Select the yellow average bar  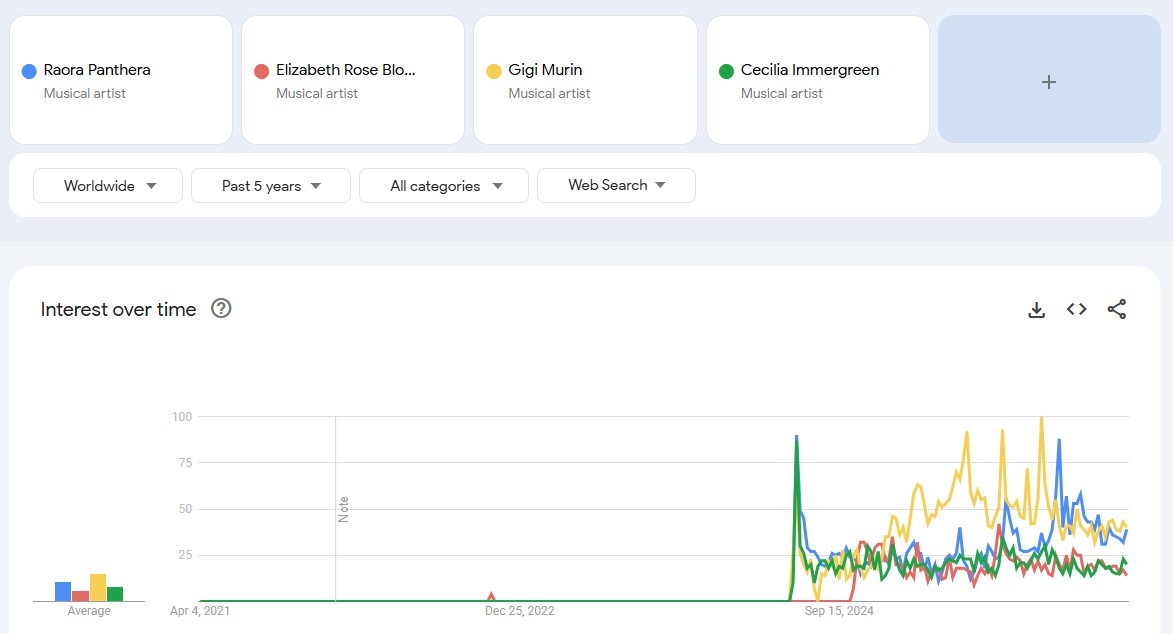click(x=98, y=588)
